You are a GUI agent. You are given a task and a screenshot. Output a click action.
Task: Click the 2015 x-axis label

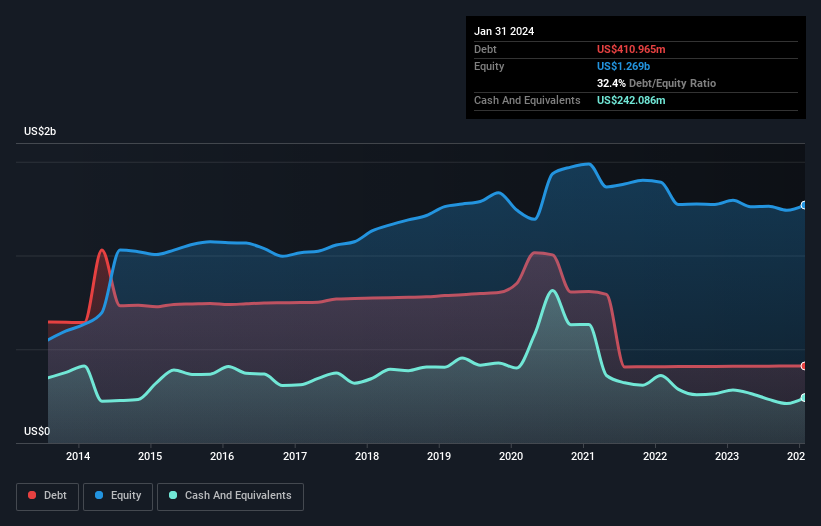pyautogui.click(x=150, y=456)
